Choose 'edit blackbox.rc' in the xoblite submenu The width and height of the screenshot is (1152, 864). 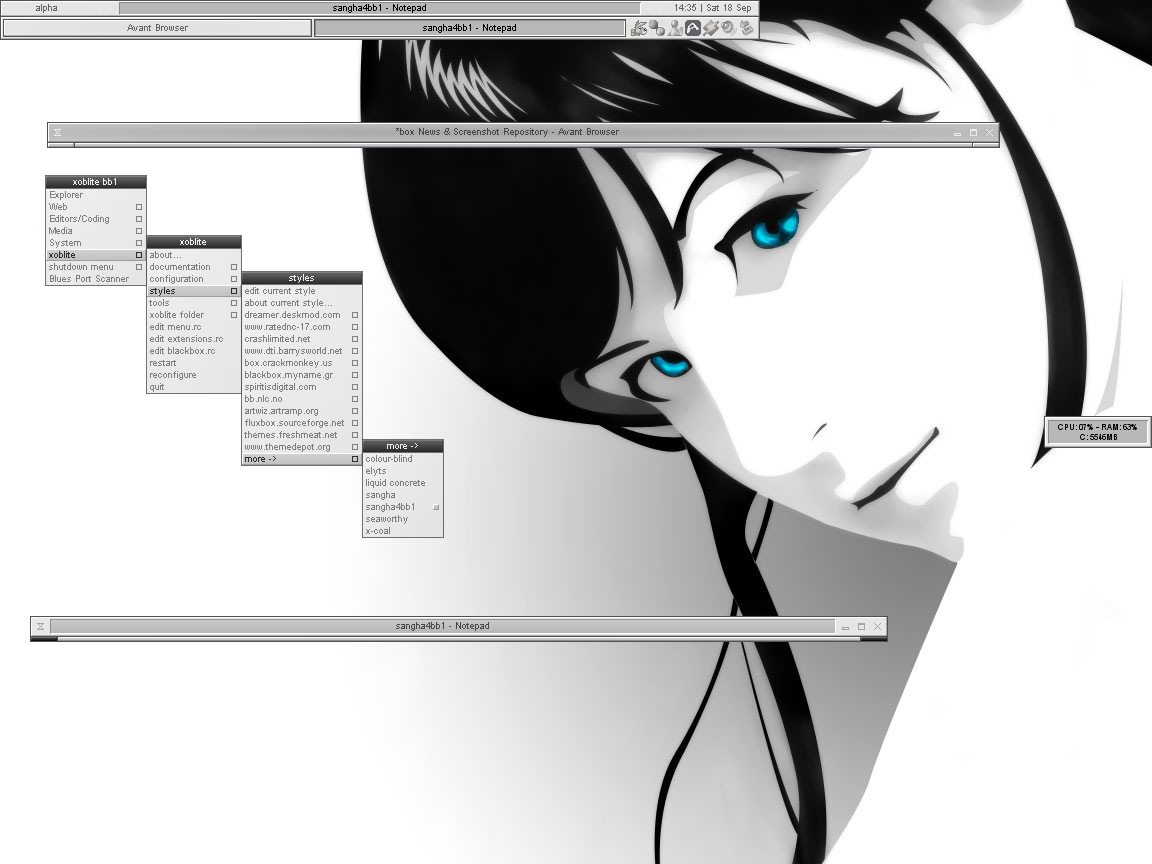tap(194, 351)
